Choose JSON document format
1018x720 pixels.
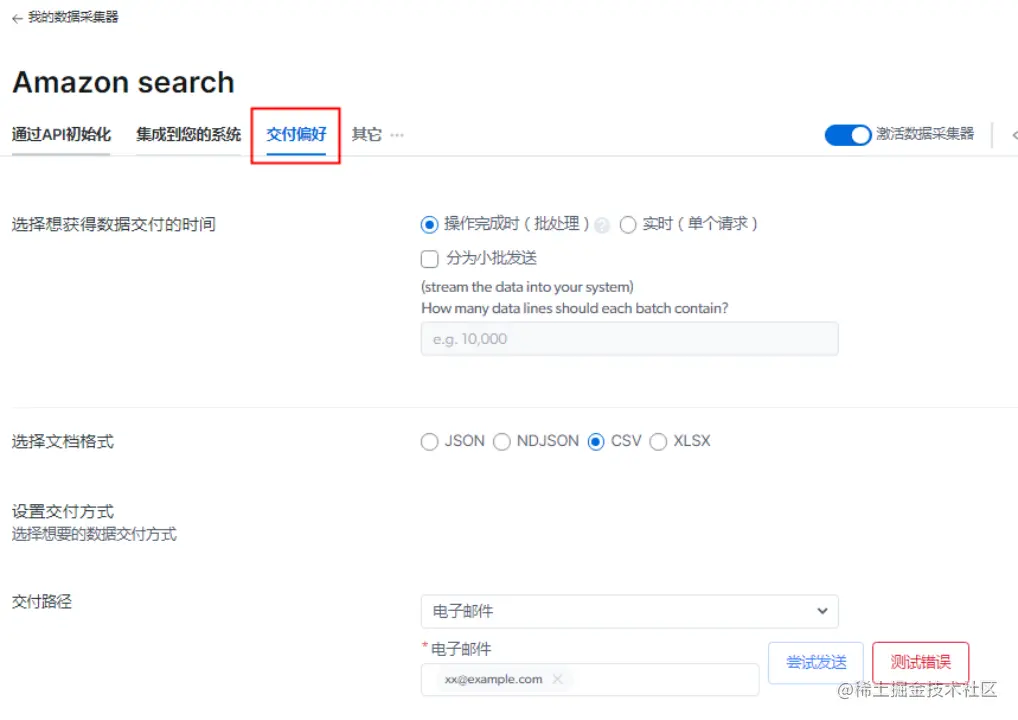tap(429, 441)
